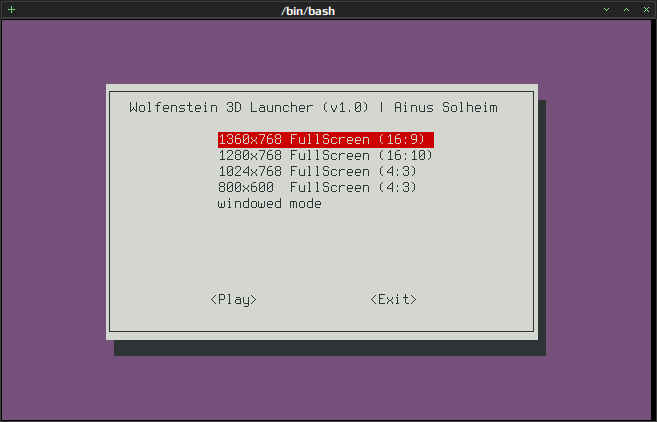Minimize the /bin/bash terminal window
This screenshot has height=422, width=657.
click(x=606, y=10)
